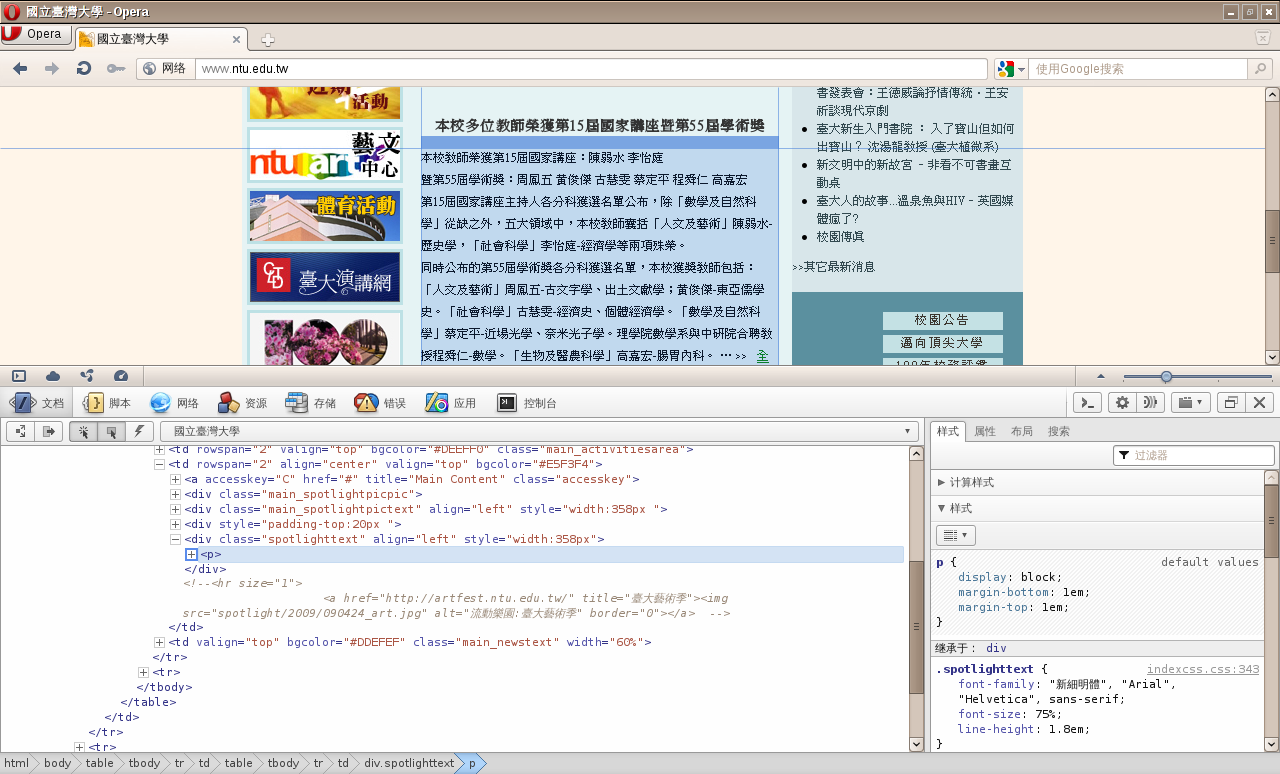The height and width of the screenshot is (774, 1280).
Task: Open the 应用 (Utilities) panel
Action: [x=451, y=403]
